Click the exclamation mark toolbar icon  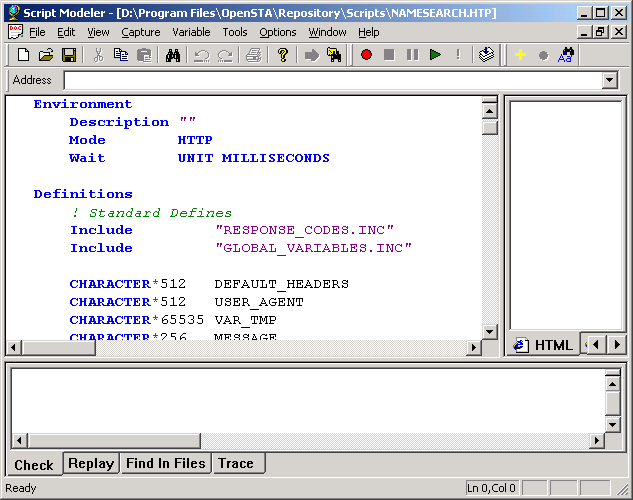pyautogui.click(x=458, y=54)
